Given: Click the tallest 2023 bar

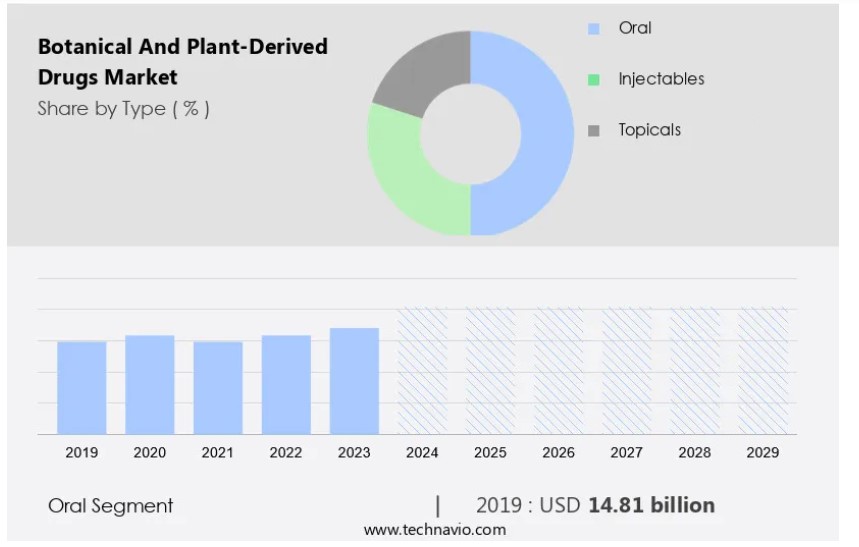Looking at the screenshot, I should pyautogui.click(x=354, y=381).
